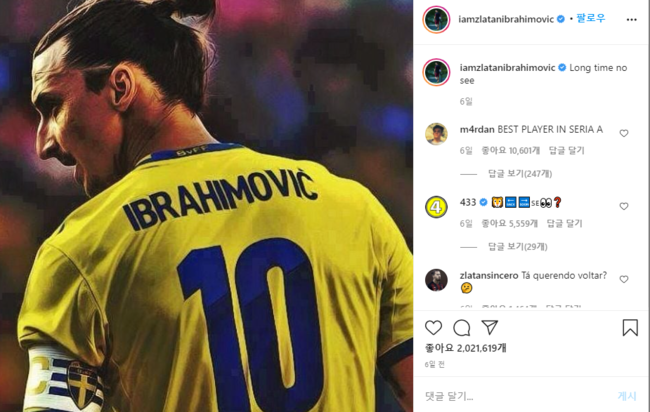
Task: Like the 433 comment heart
Action: click(624, 206)
